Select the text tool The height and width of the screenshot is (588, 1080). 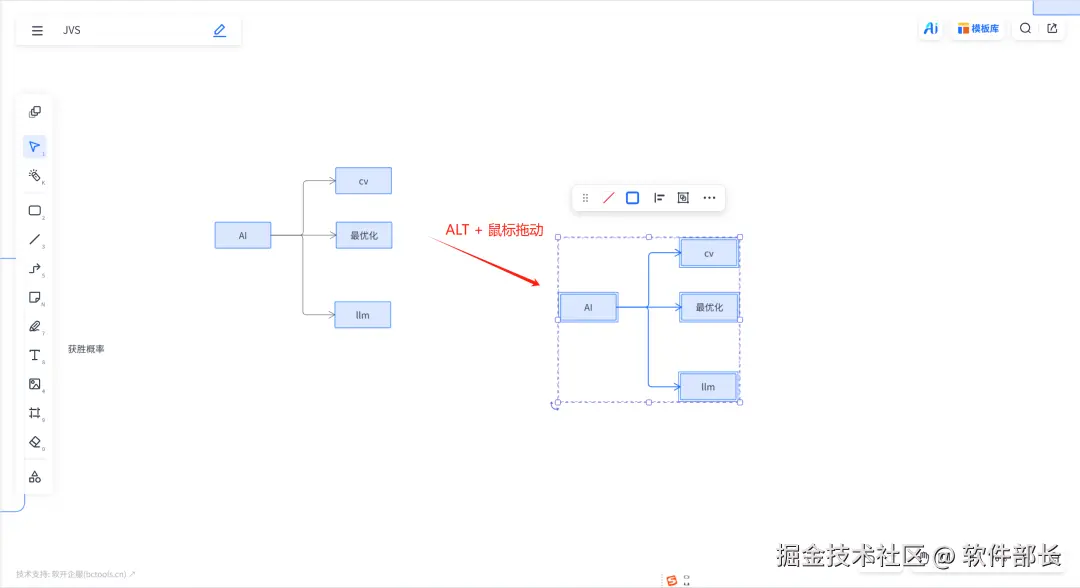(x=34, y=355)
